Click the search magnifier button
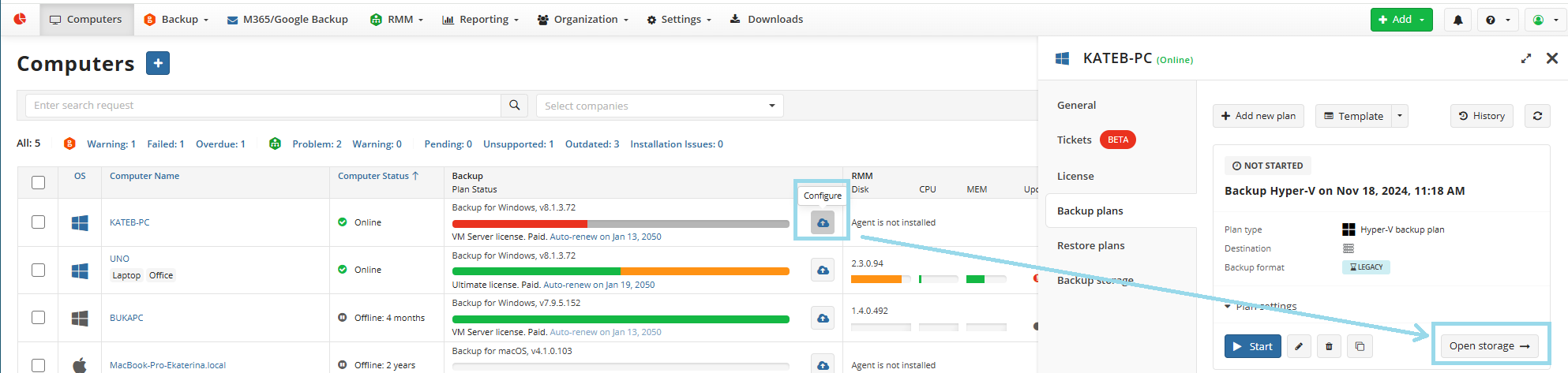Viewport: 1568px width, 373px height. (514, 105)
